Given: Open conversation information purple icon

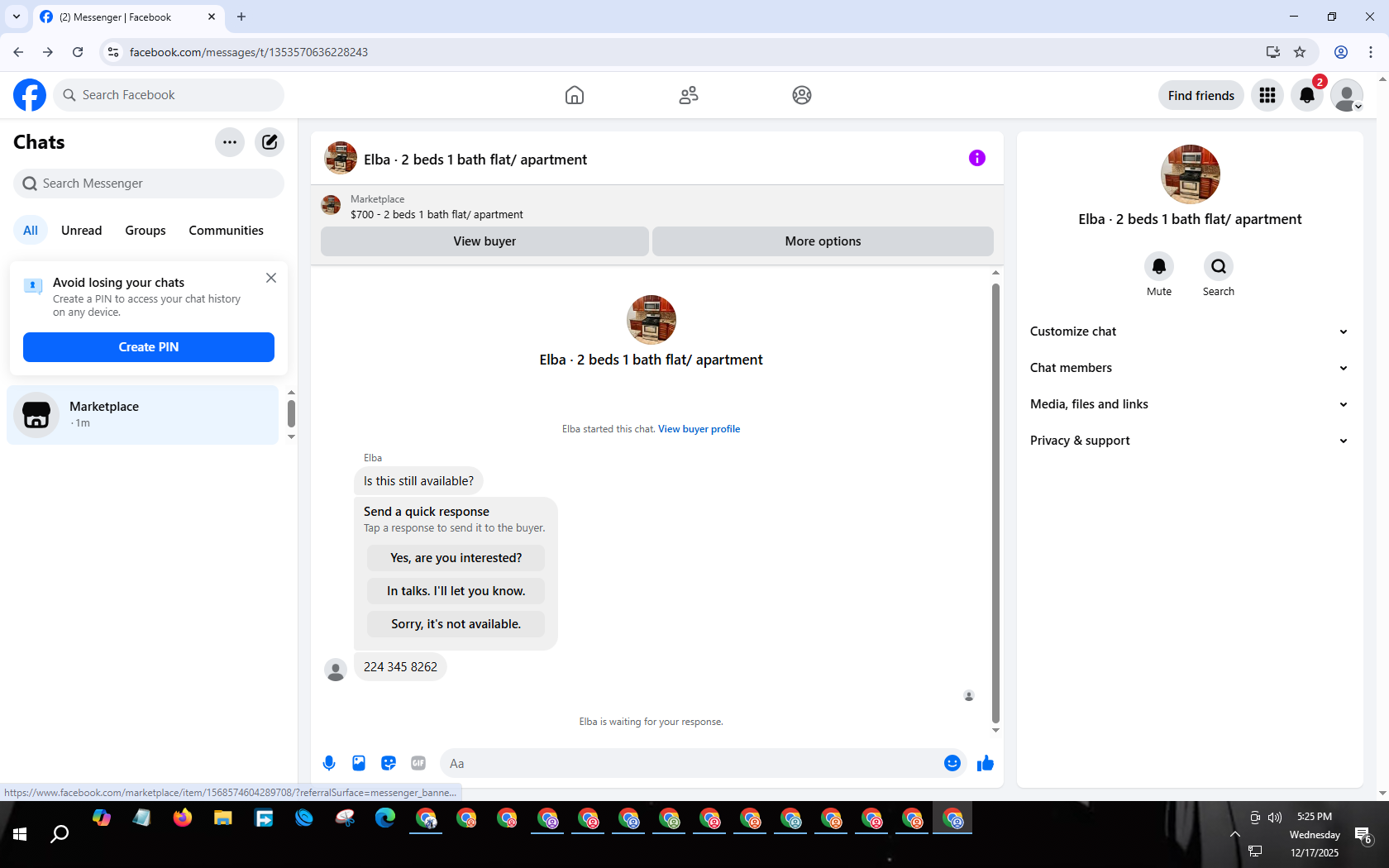Looking at the screenshot, I should click(x=977, y=158).
